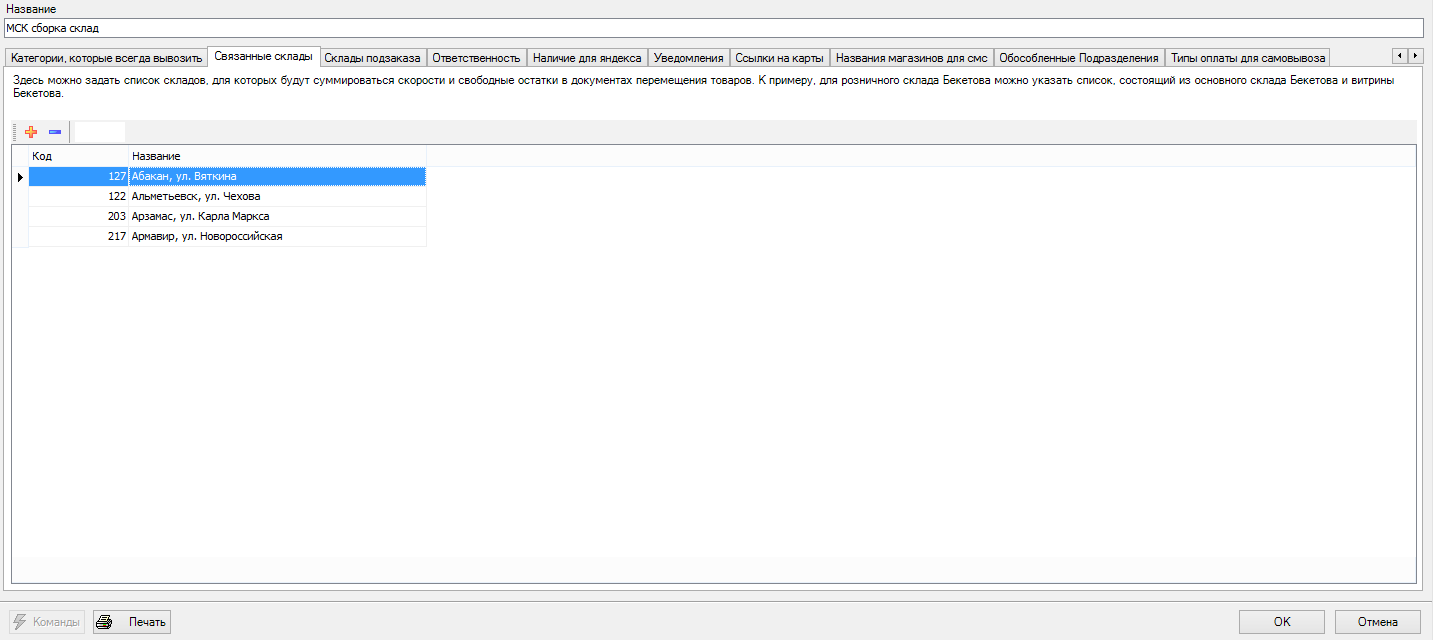This screenshot has height=640, width=1434.
Task: Click the printer icon on Печать button
Action: coord(104,622)
